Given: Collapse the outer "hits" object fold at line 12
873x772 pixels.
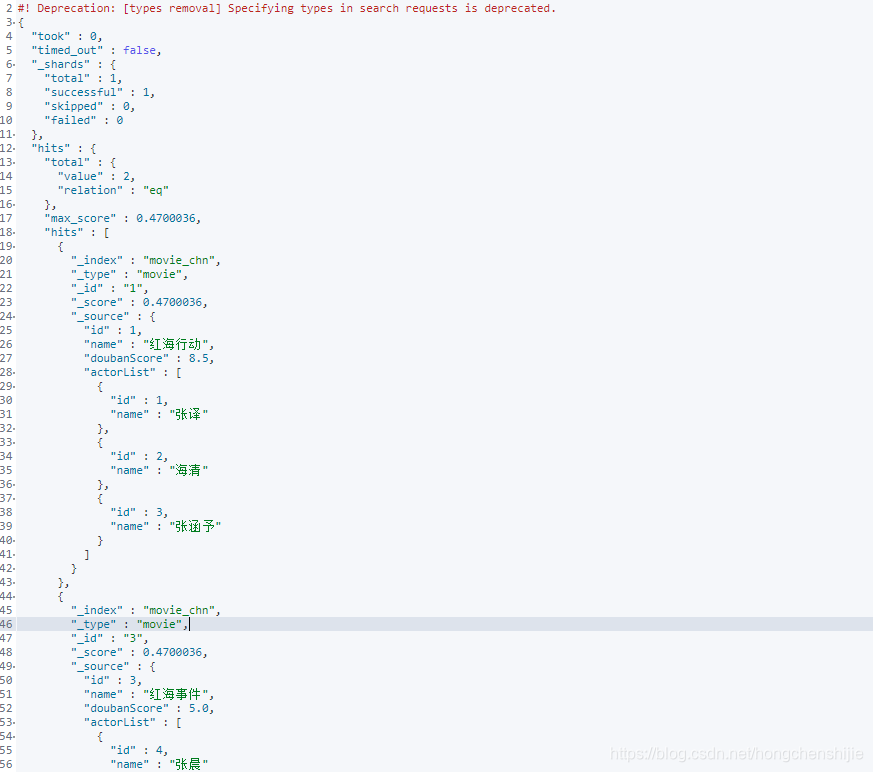Looking at the screenshot, I should [14, 149].
